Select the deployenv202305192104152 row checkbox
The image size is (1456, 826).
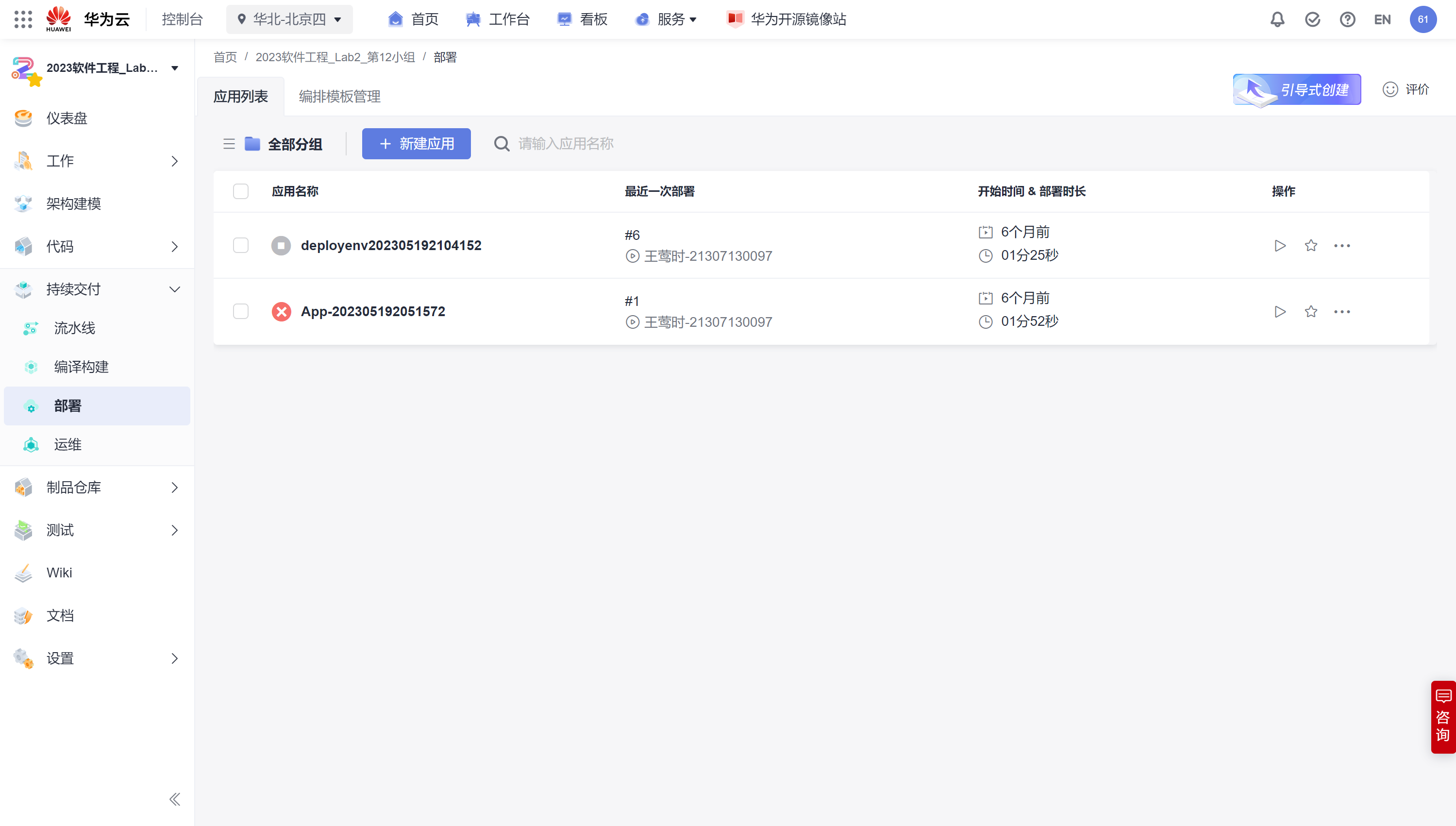coord(240,246)
